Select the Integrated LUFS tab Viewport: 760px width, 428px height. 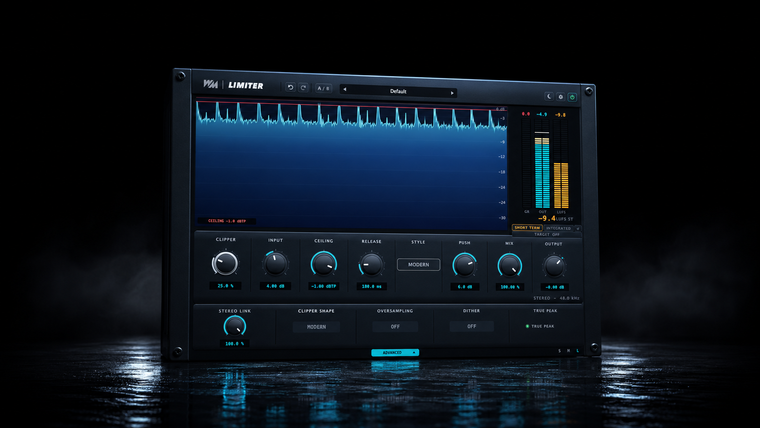(558, 228)
